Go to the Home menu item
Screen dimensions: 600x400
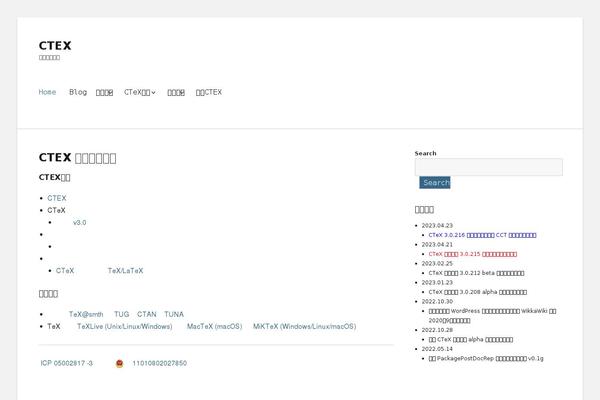[x=47, y=92]
